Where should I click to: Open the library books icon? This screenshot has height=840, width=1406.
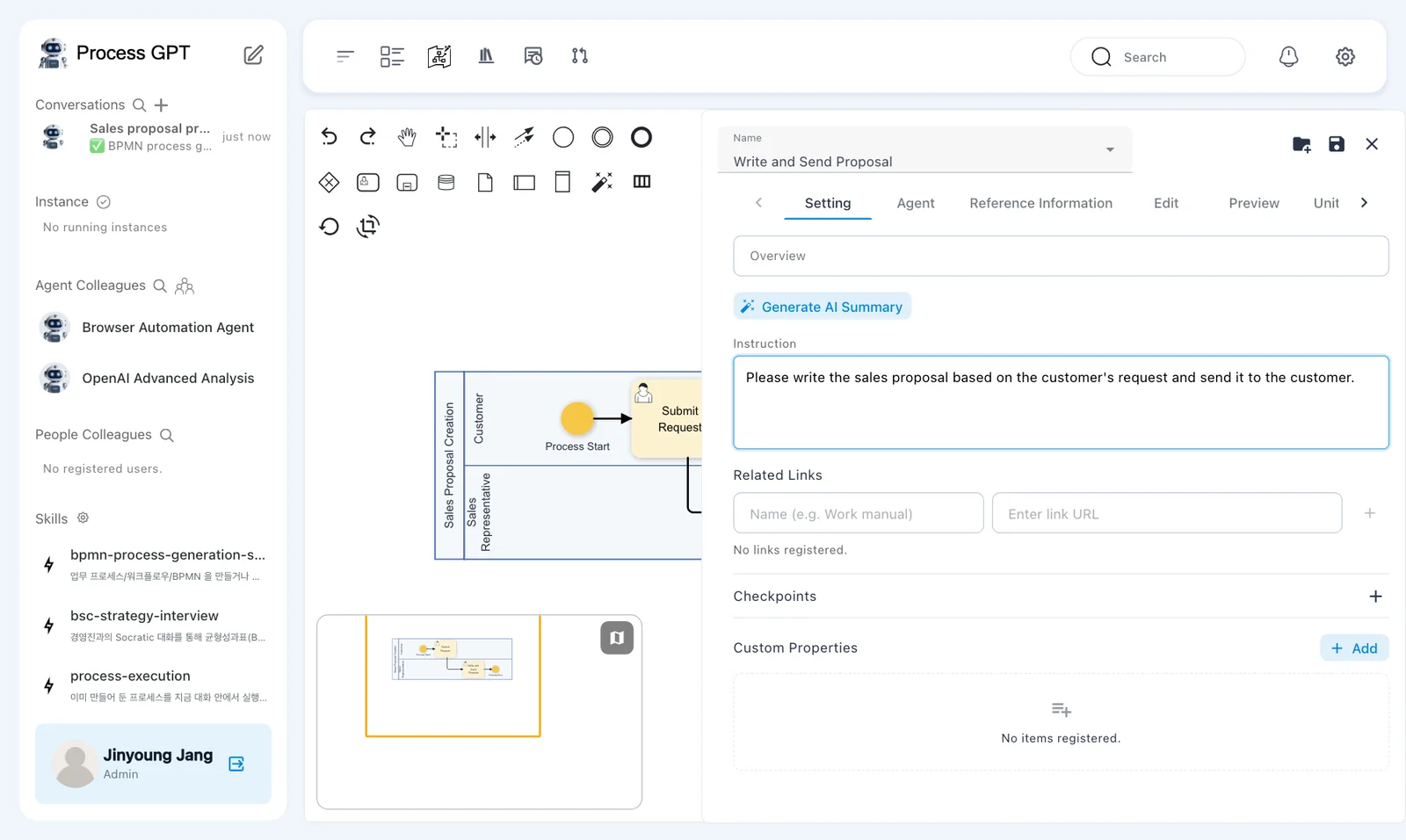pos(486,56)
